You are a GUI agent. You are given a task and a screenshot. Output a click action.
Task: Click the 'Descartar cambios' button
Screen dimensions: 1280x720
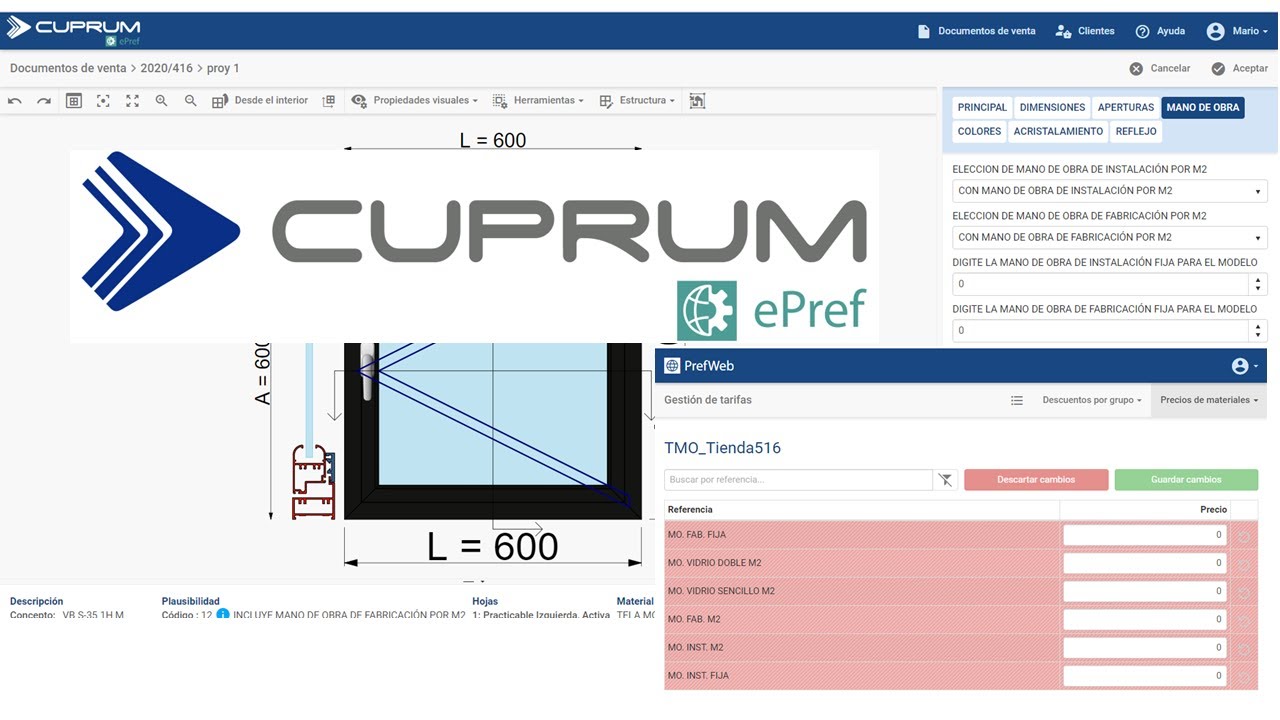point(1036,480)
